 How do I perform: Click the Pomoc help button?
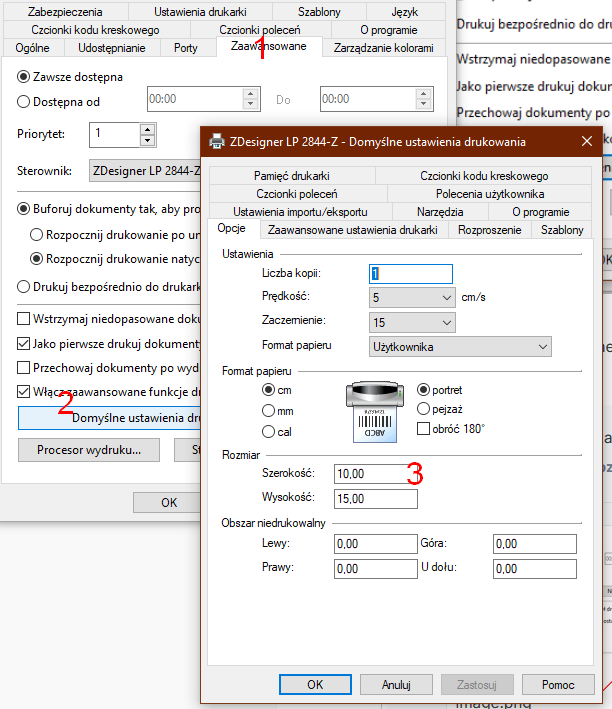557,685
